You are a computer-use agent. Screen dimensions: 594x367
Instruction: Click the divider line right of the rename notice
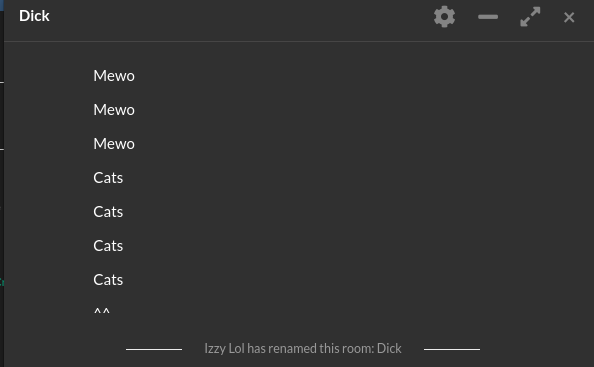452,349
